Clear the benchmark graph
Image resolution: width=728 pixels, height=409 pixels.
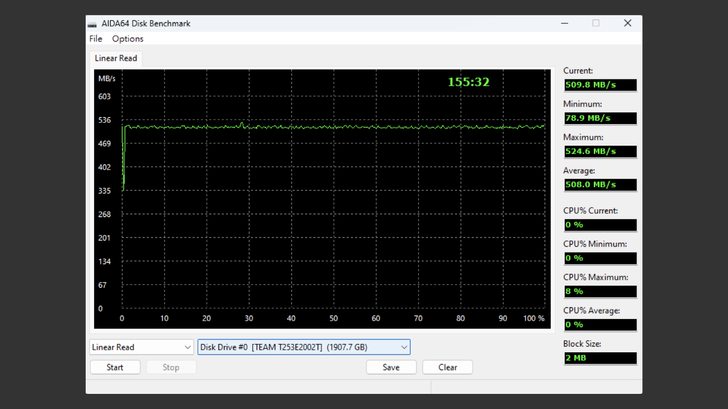(447, 367)
